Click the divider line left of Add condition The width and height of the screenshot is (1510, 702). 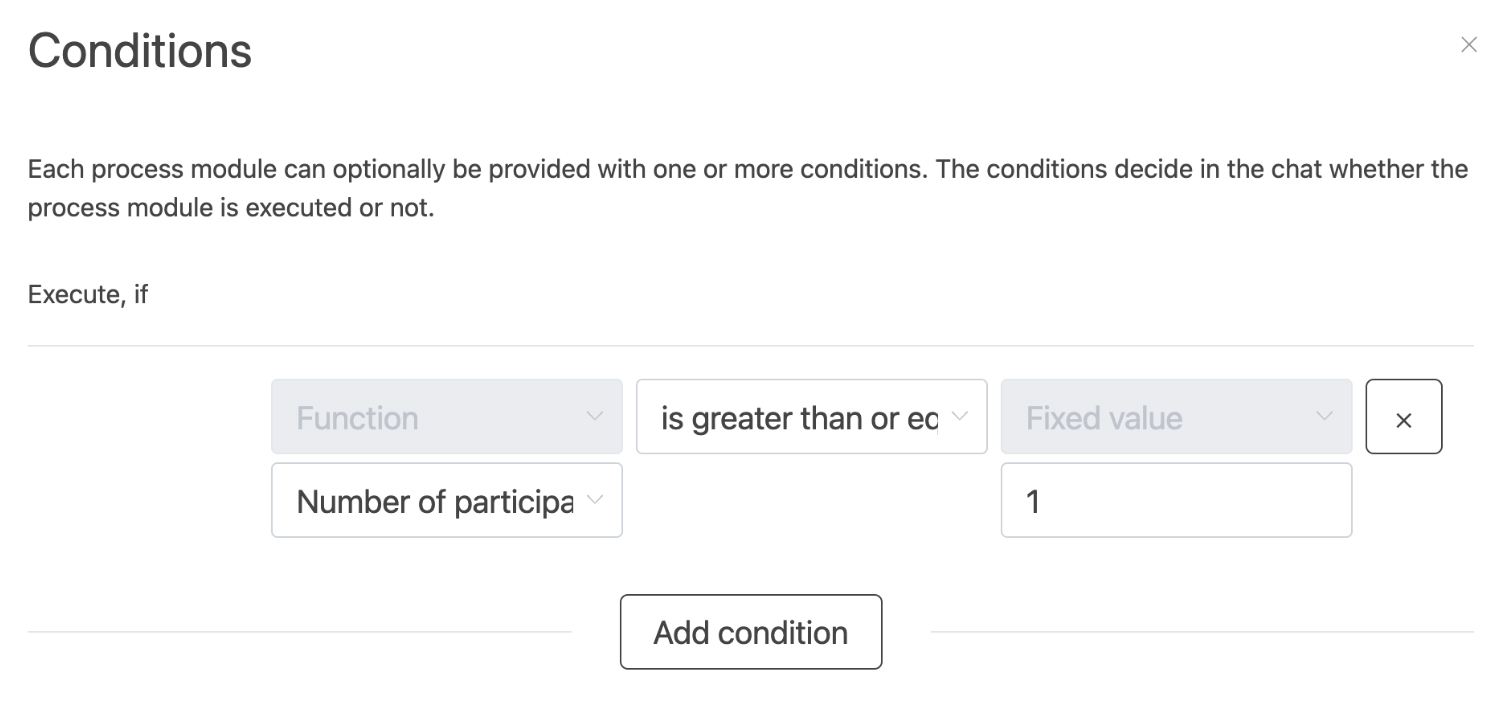[300, 632]
